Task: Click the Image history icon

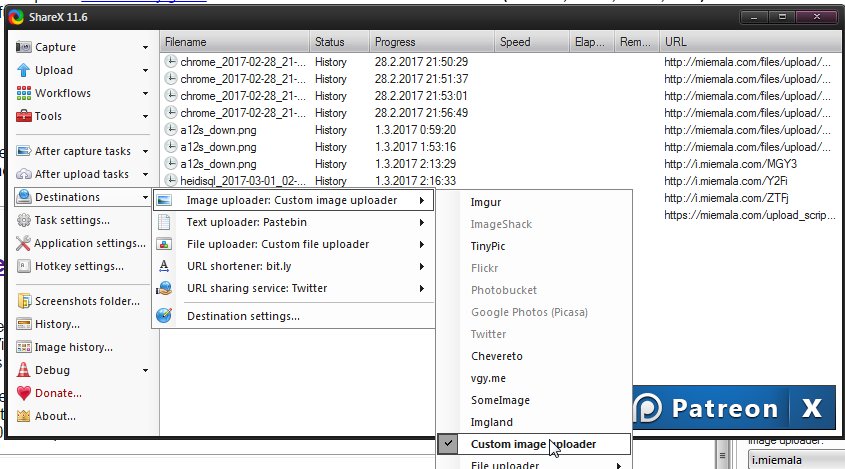Action: 23,347
